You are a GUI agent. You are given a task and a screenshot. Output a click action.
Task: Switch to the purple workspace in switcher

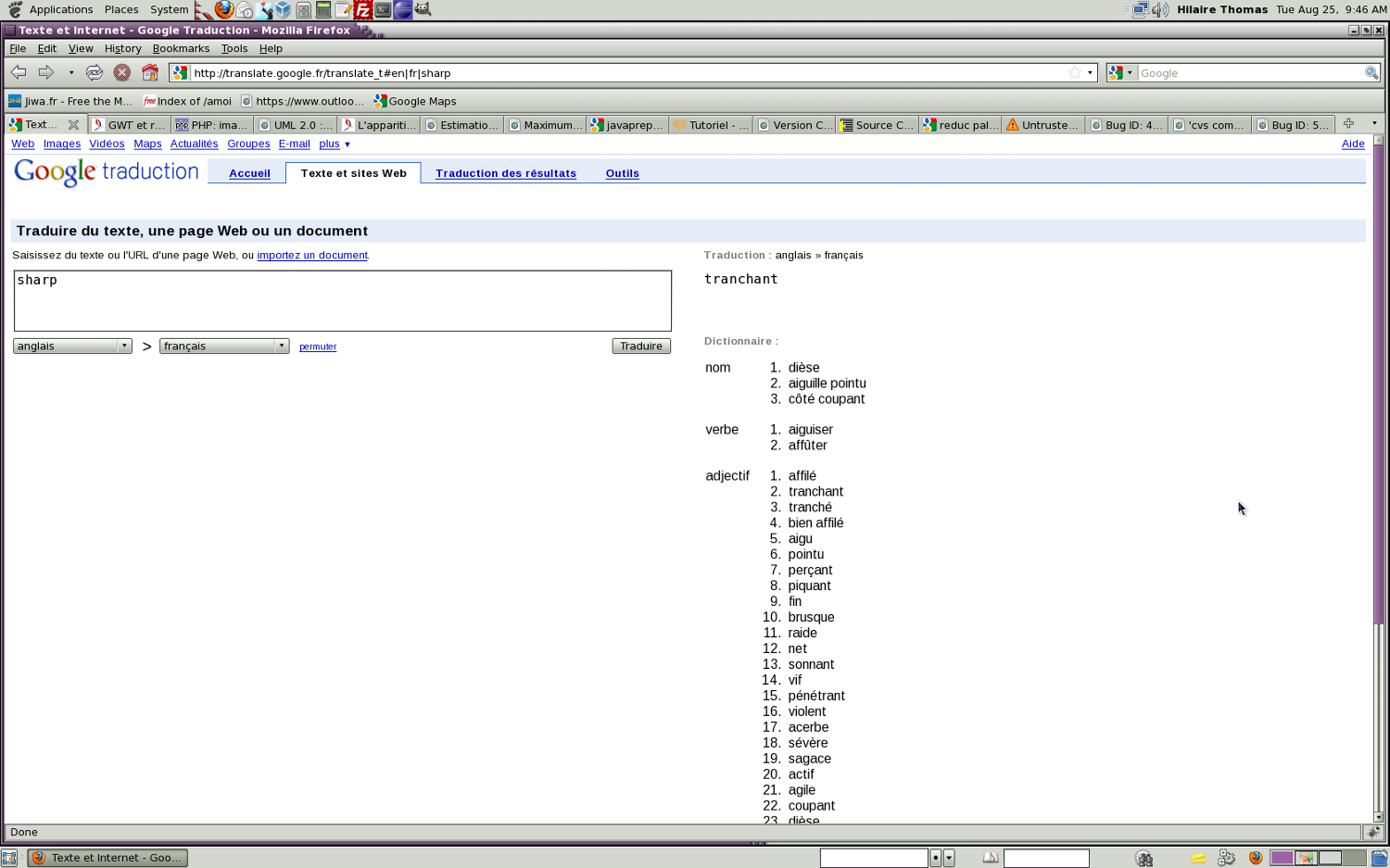click(x=1282, y=858)
